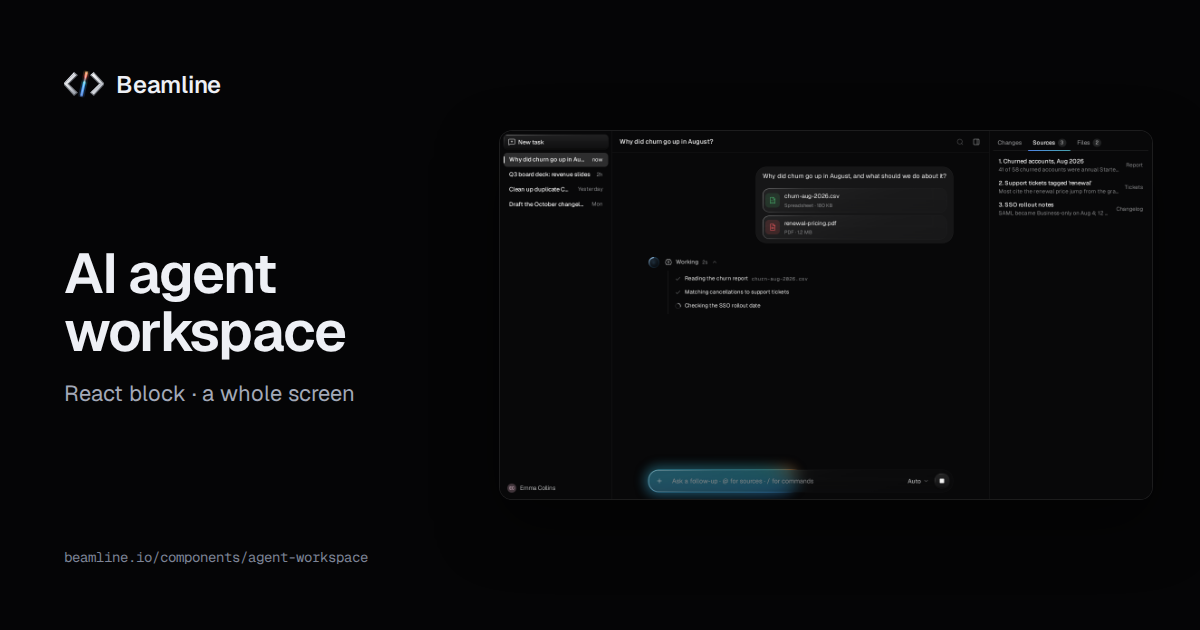Open the churn-aug-2026.csv attachment card
The height and width of the screenshot is (630, 1200).
tap(854, 199)
